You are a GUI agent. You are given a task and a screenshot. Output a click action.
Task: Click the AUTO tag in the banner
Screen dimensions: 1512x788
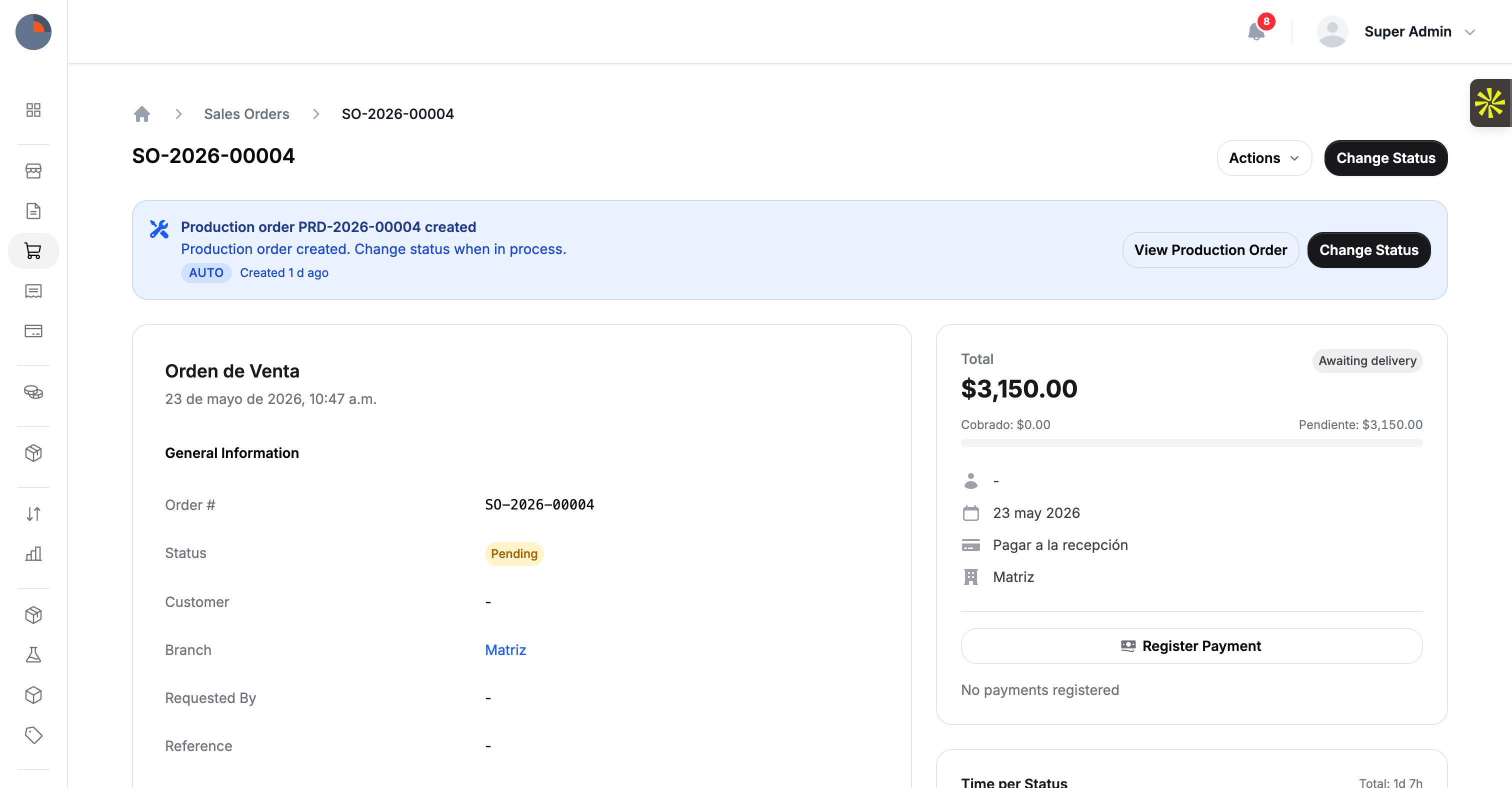[206, 273]
